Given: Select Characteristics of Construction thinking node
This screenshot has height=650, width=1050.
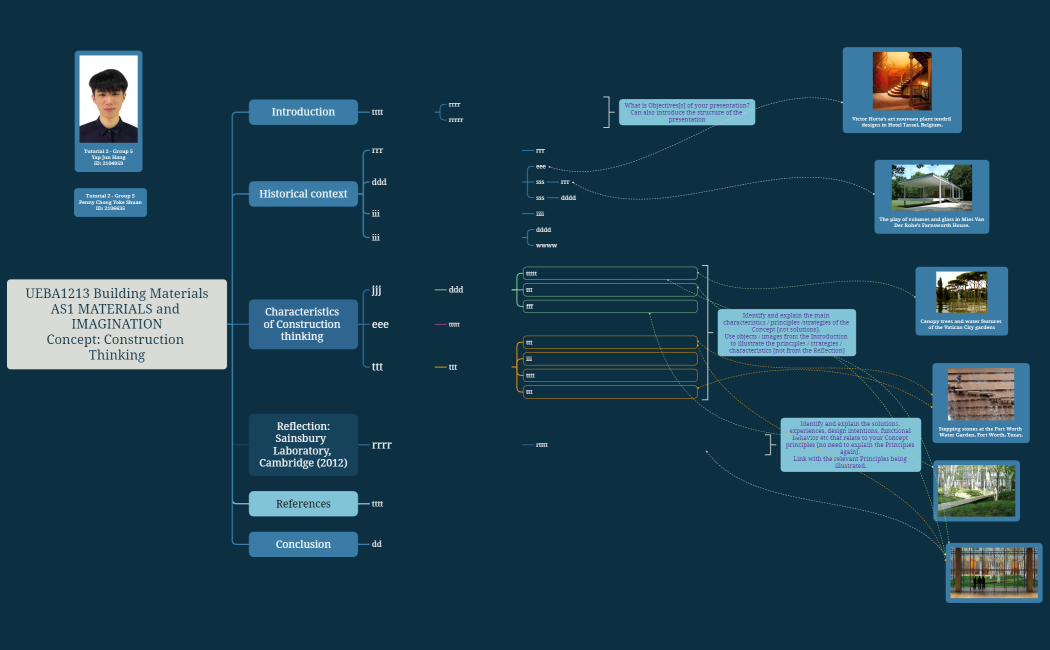Looking at the screenshot, I should coord(302,324).
